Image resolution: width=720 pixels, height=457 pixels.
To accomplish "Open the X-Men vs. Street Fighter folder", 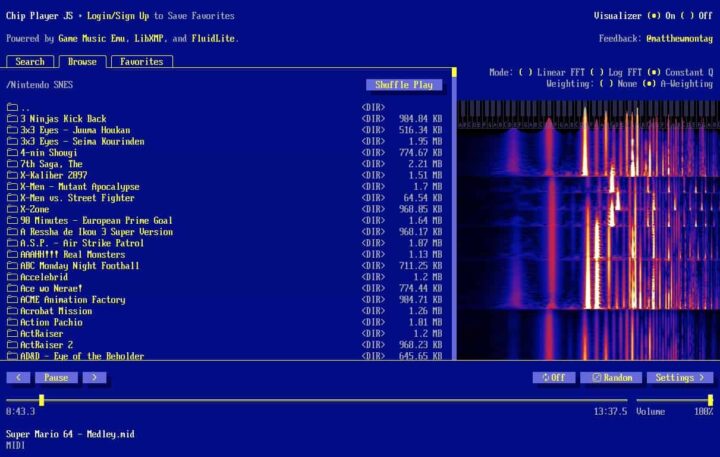I will [79, 198].
